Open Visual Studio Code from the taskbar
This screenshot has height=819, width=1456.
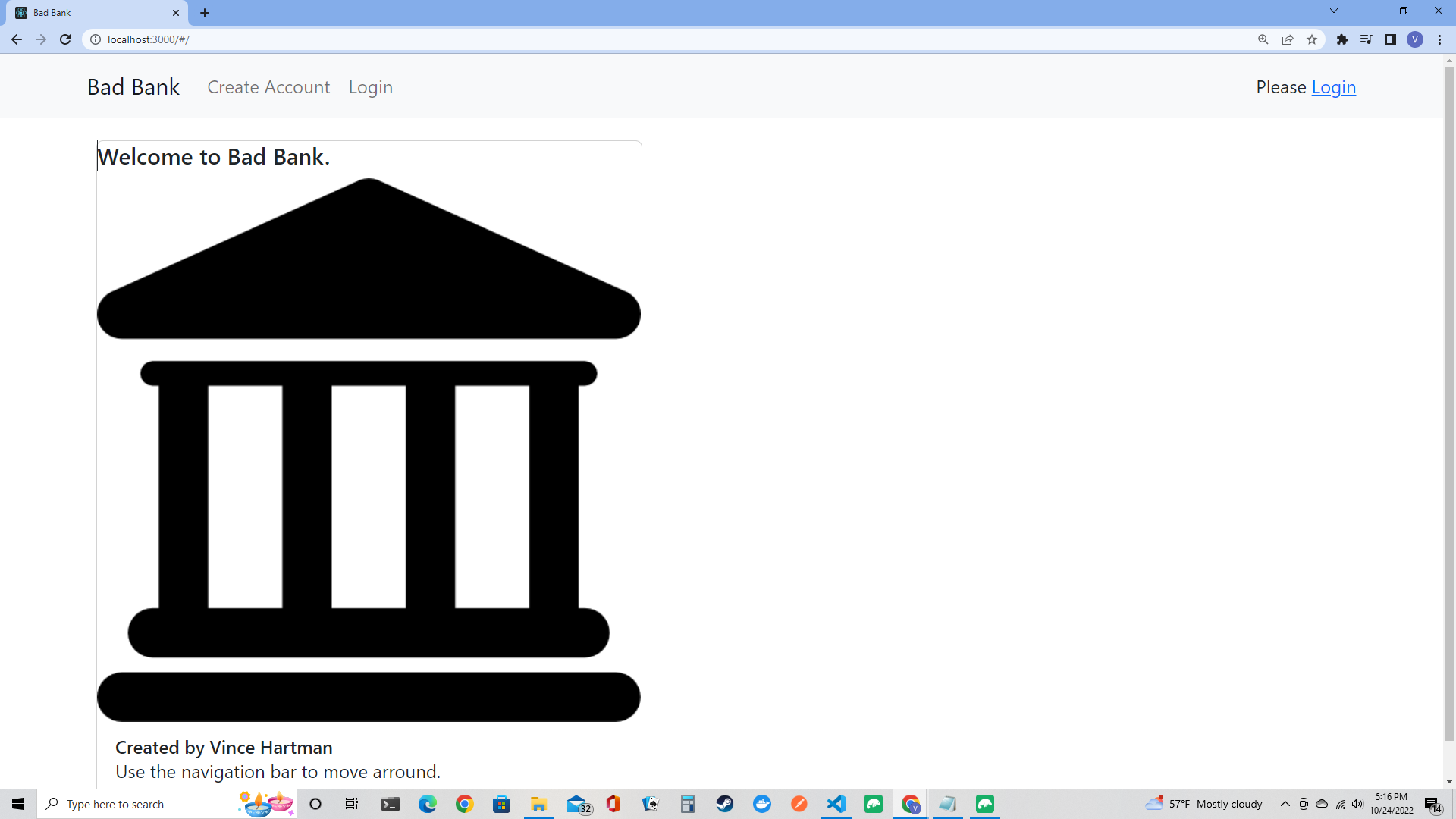point(836,804)
